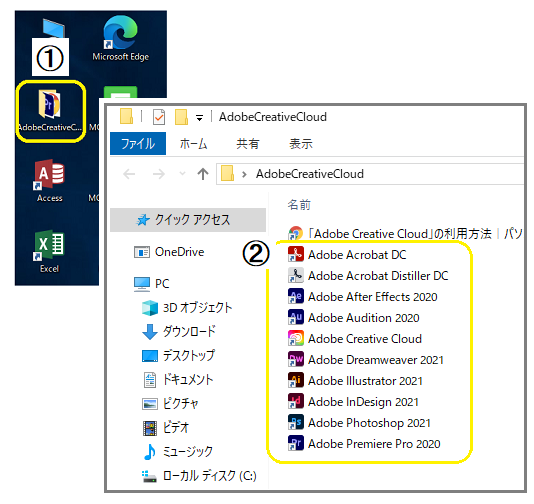Click the ダウンロード arrow icon
This screenshot has width=534, height=504.
click(x=150, y=331)
